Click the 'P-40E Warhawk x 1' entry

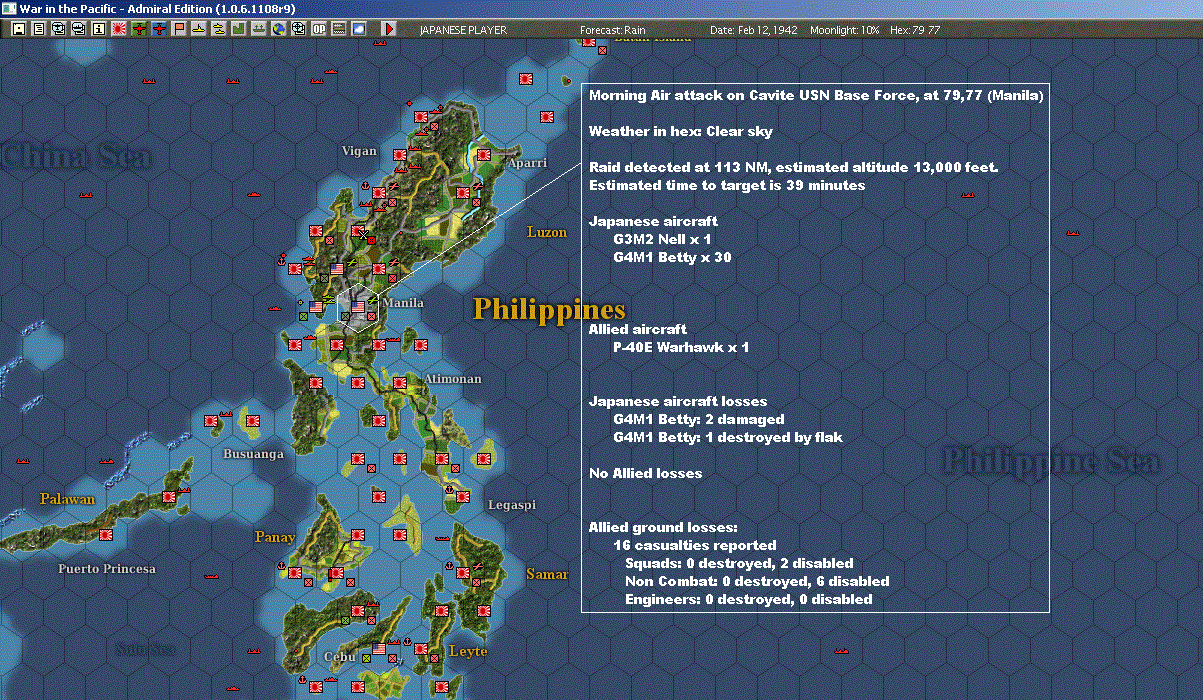[681, 347]
